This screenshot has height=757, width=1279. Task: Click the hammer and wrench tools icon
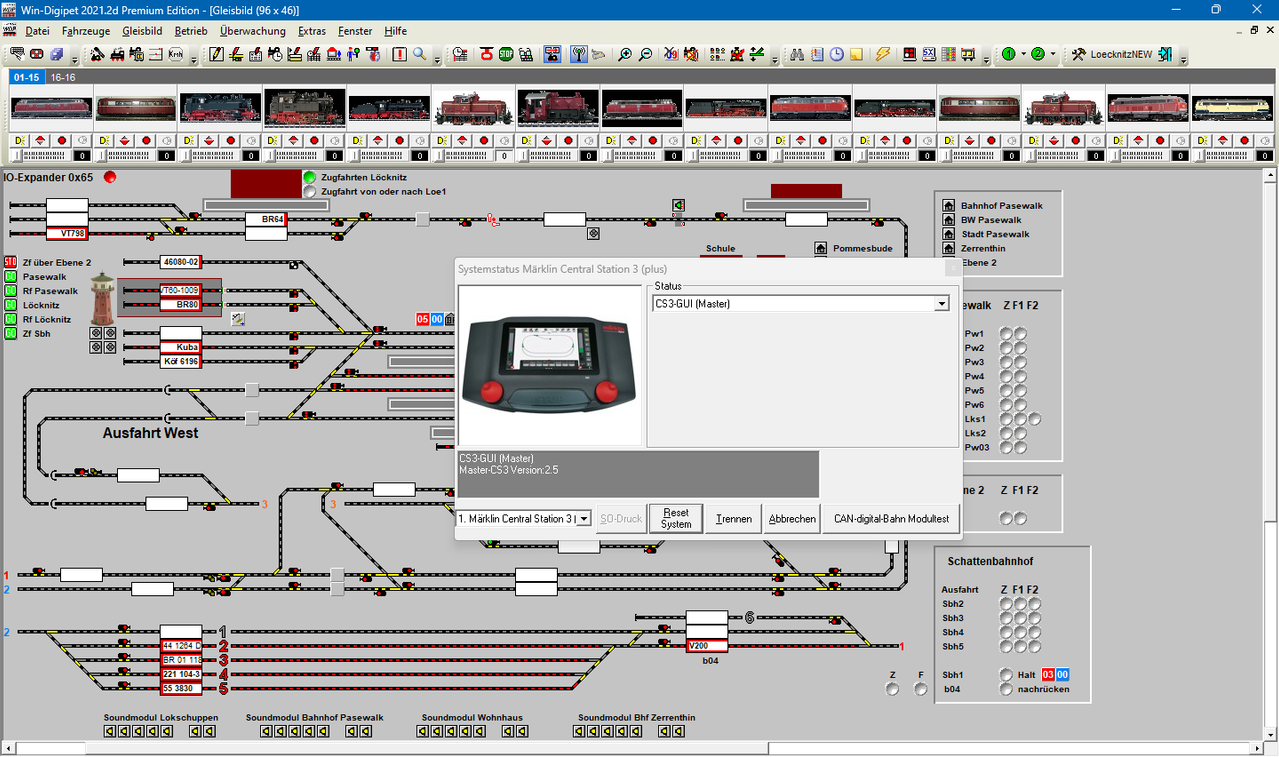(x=1078, y=54)
